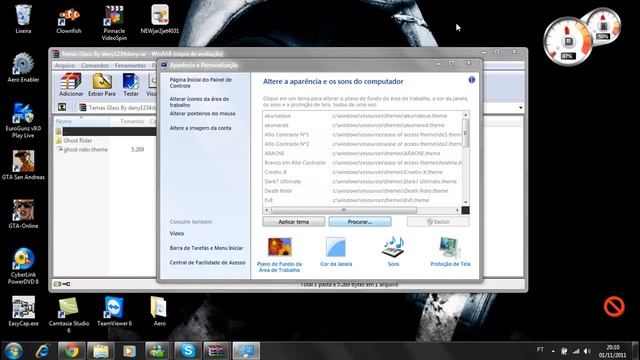
Task: Select akumared theme in list
Action: tap(362, 125)
